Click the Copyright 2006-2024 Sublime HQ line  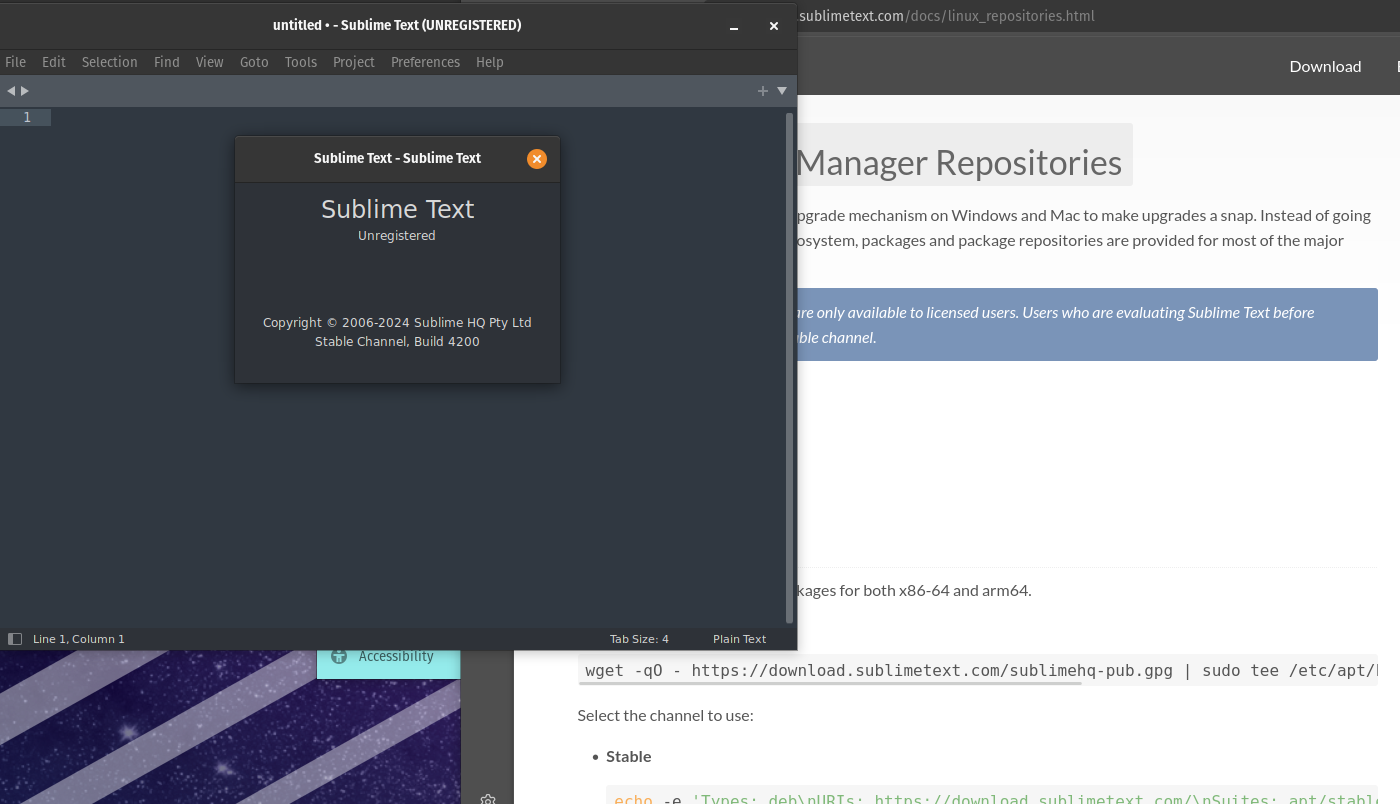point(397,323)
